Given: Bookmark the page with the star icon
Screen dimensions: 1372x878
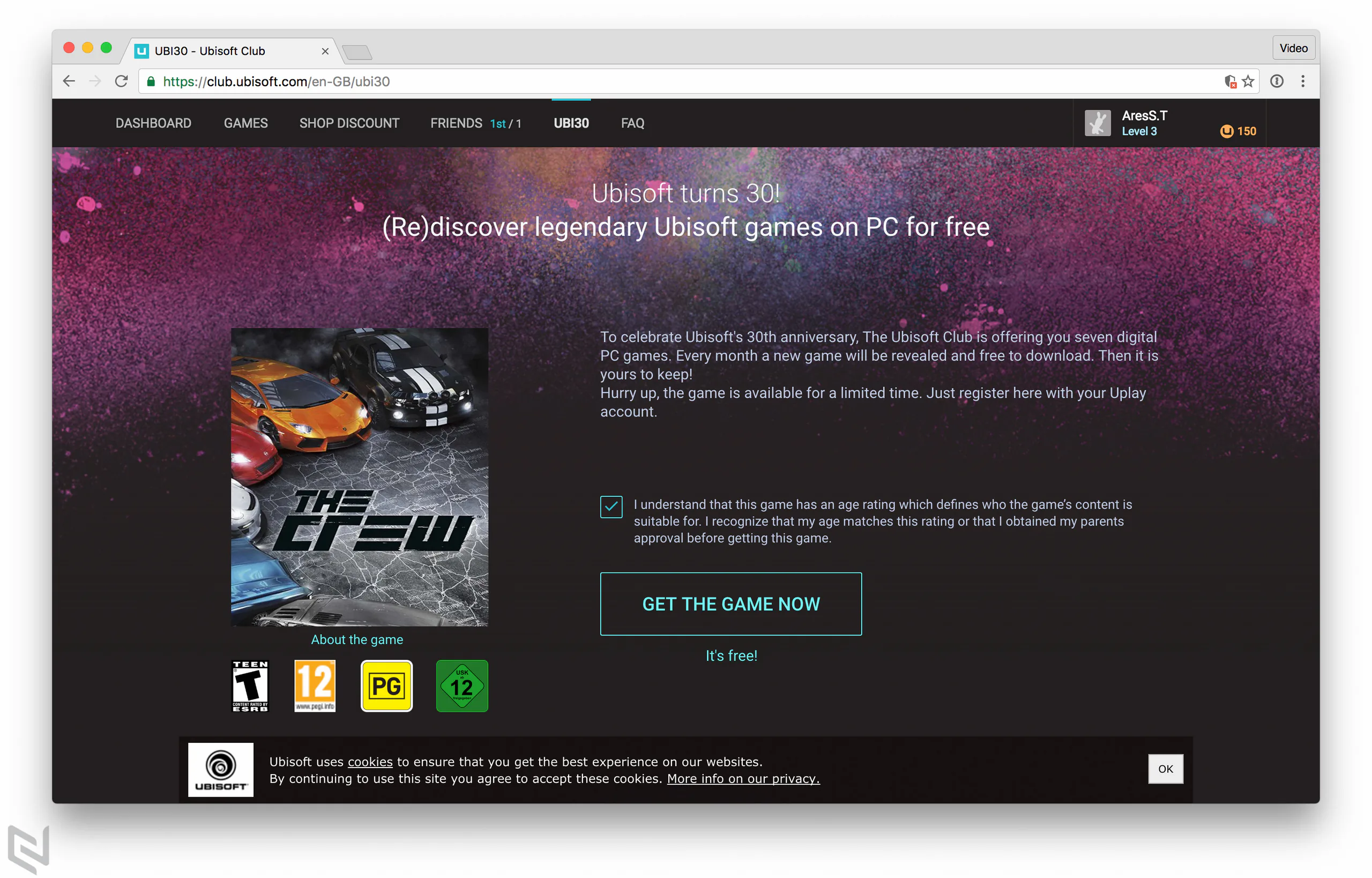Looking at the screenshot, I should click(1248, 81).
